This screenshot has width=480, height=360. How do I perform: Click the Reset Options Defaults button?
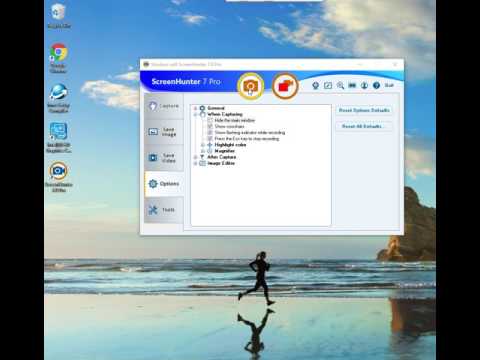364,110
